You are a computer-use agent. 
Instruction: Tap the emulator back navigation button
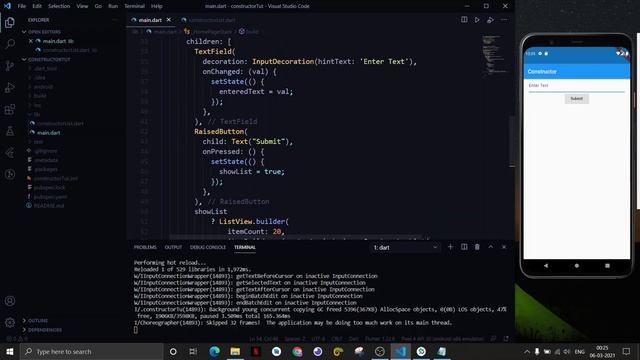pos(546,265)
